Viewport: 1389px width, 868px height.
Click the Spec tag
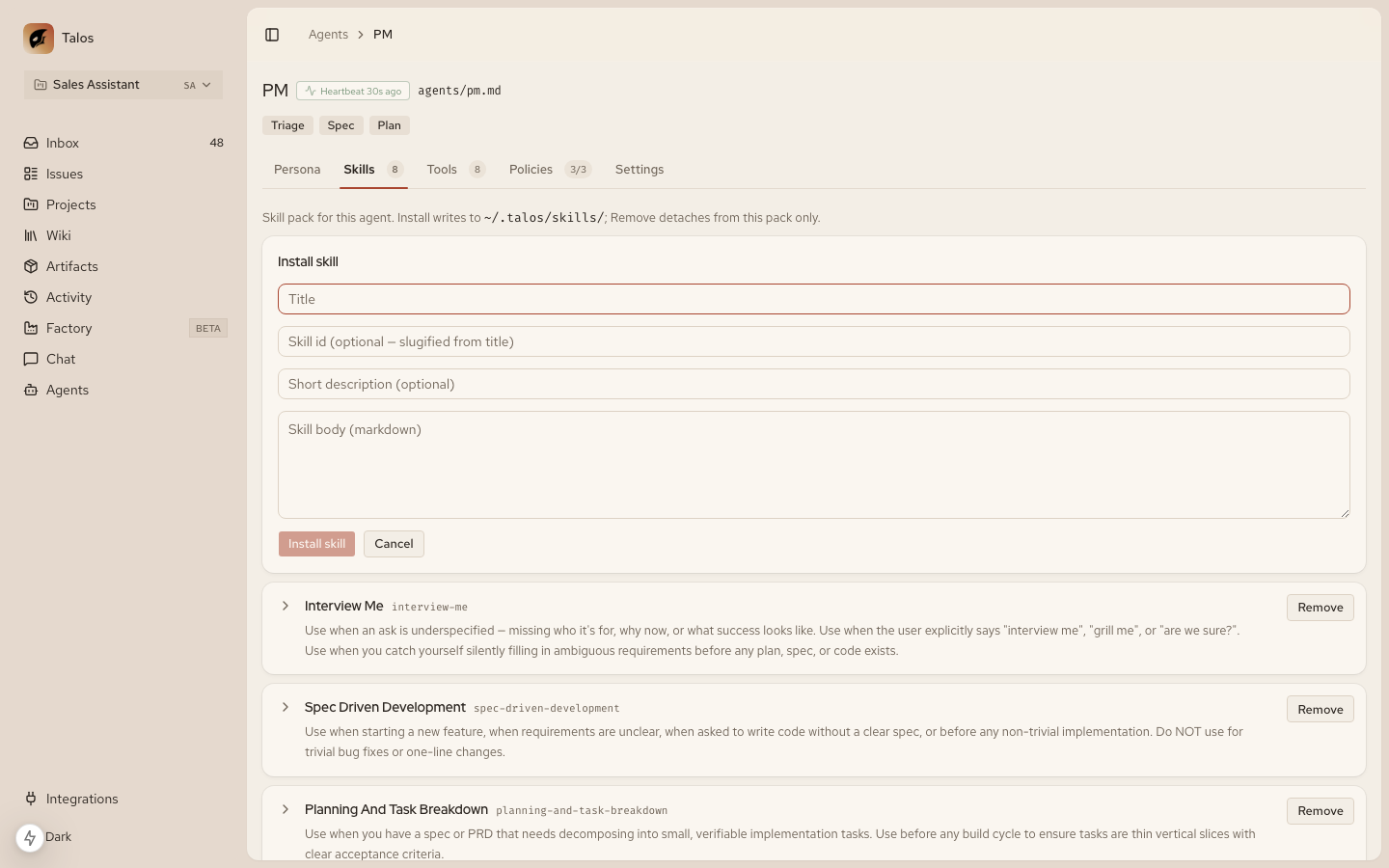pos(340,125)
